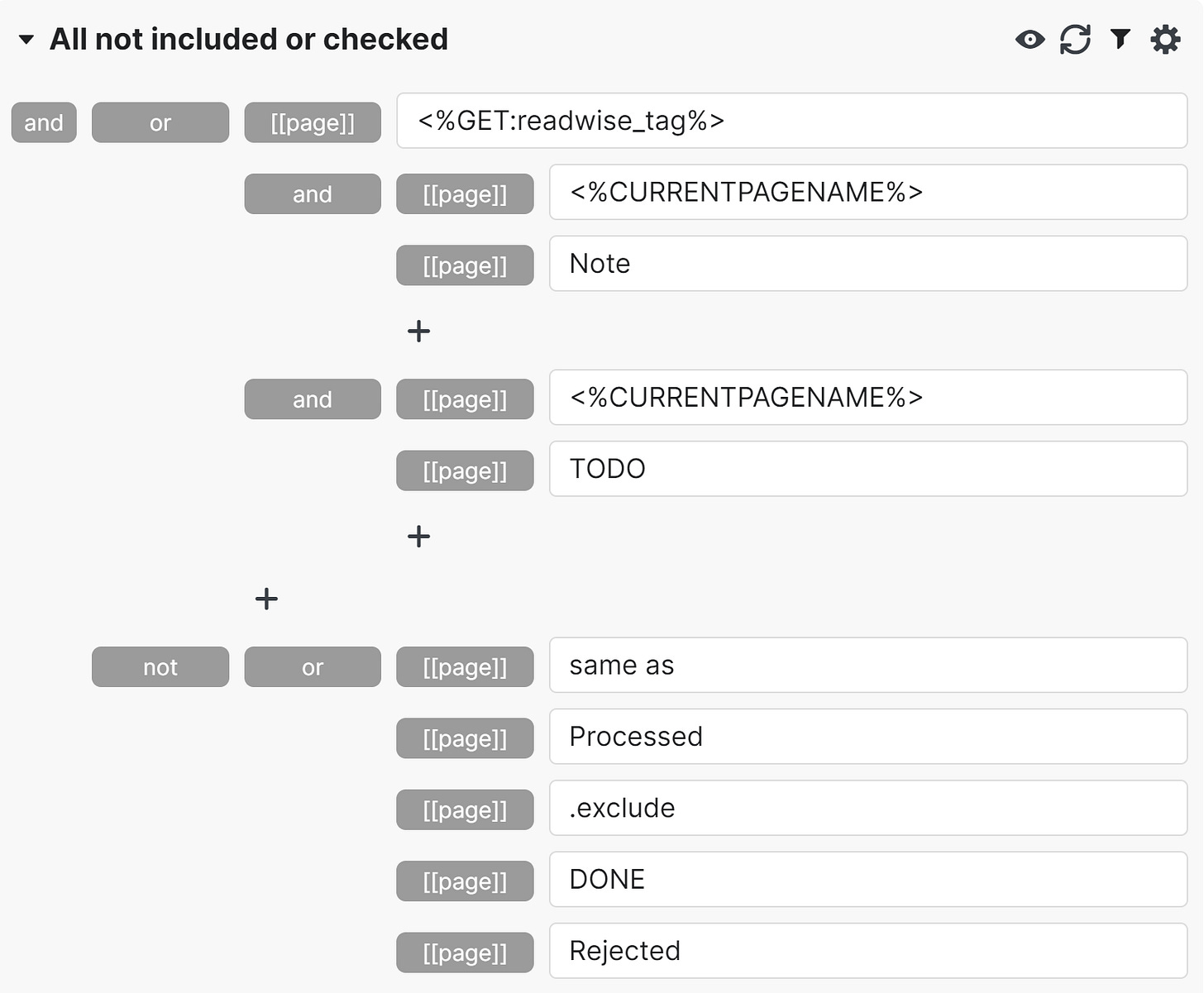
Task: Toggle the 'not' operator button
Action: [160, 667]
